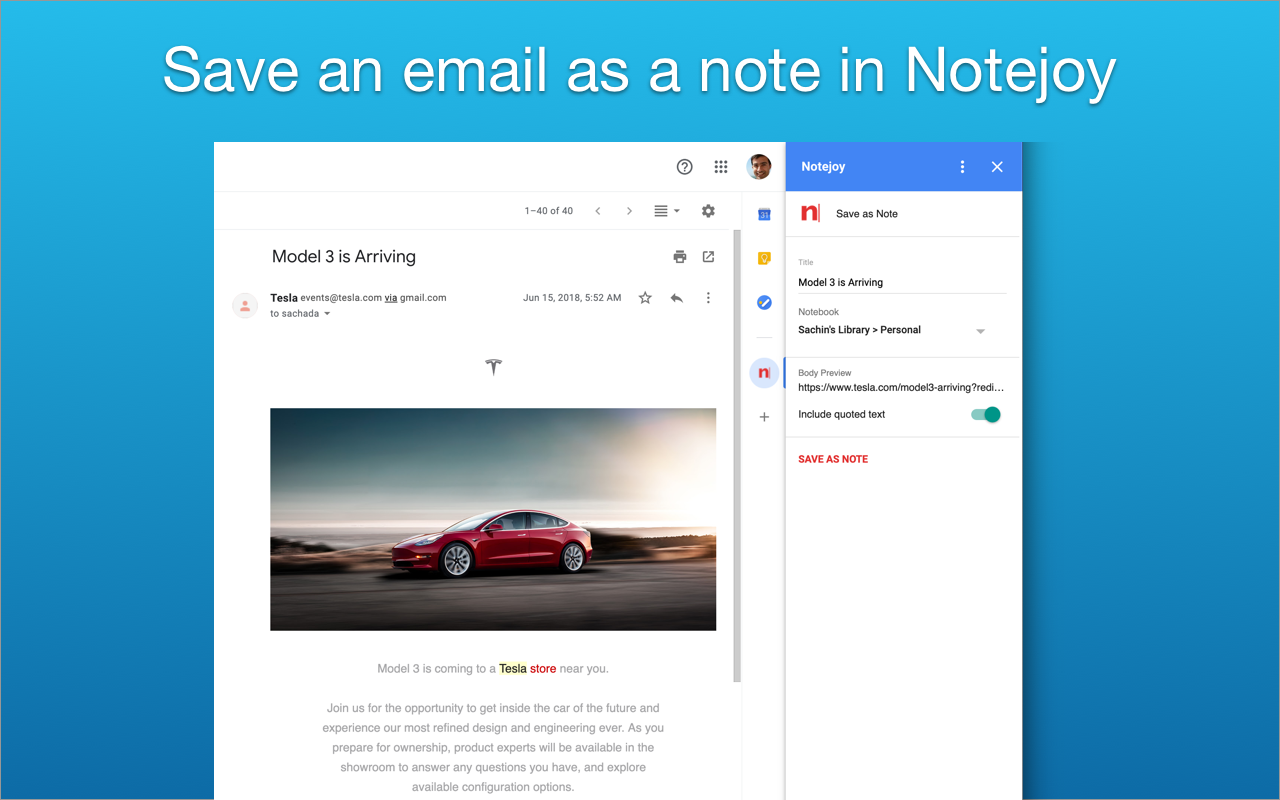Open the input tools dropdown
Image resolution: width=1280 pixels, height=800 pixels.
coord(666,211)
